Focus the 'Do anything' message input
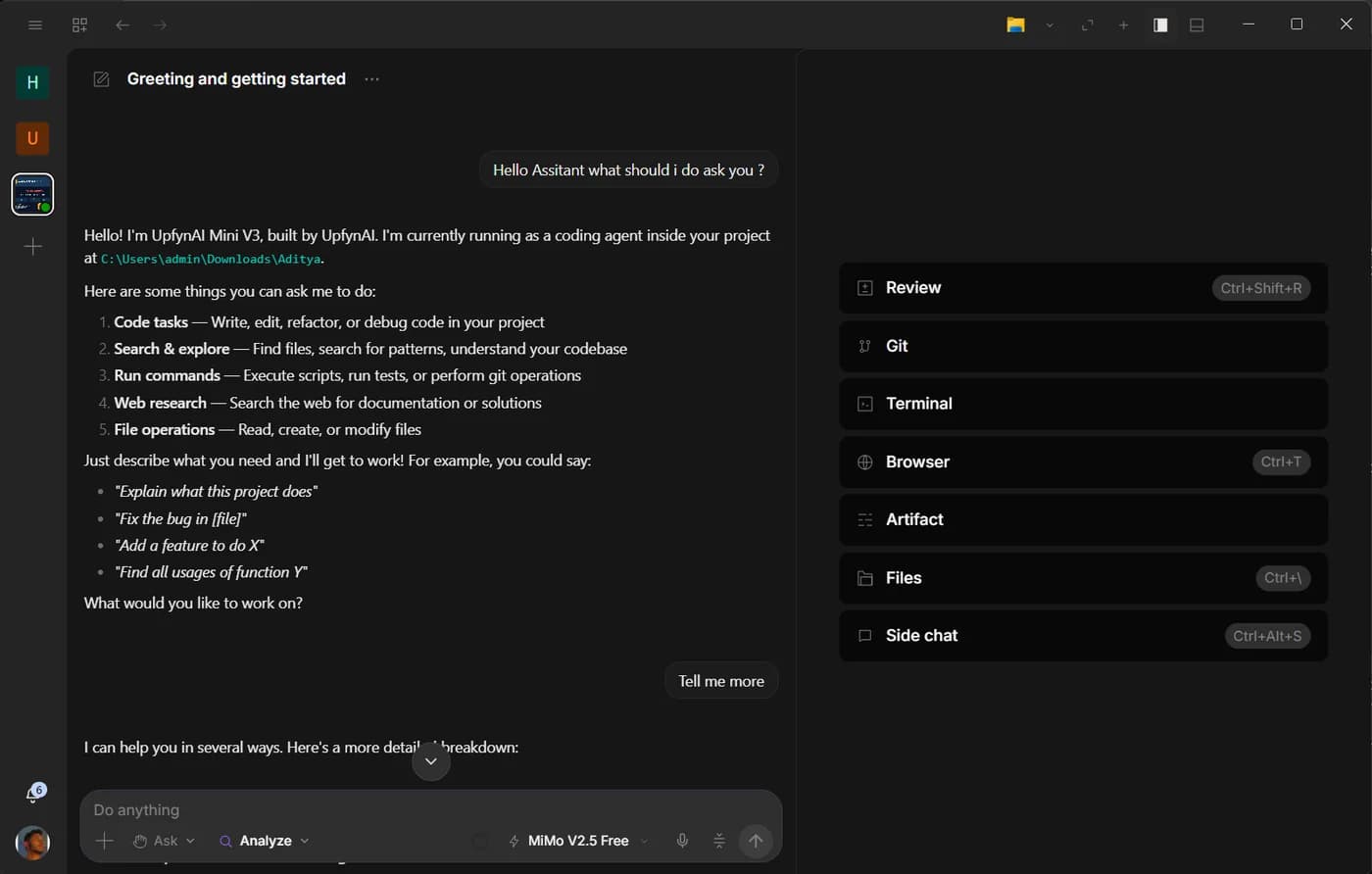This screenshot has height=874, width=1372. 431,810
